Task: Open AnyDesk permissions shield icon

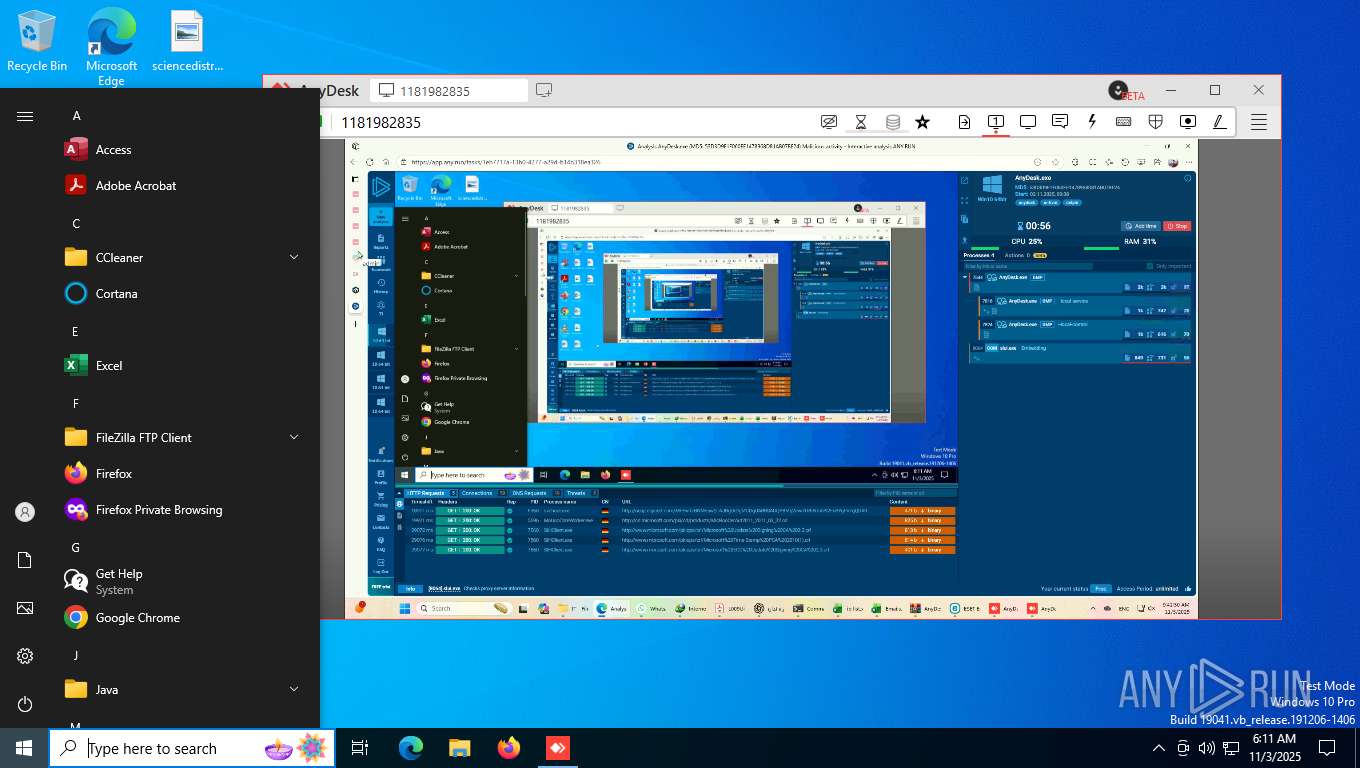Action: [x=1155, y=122]
